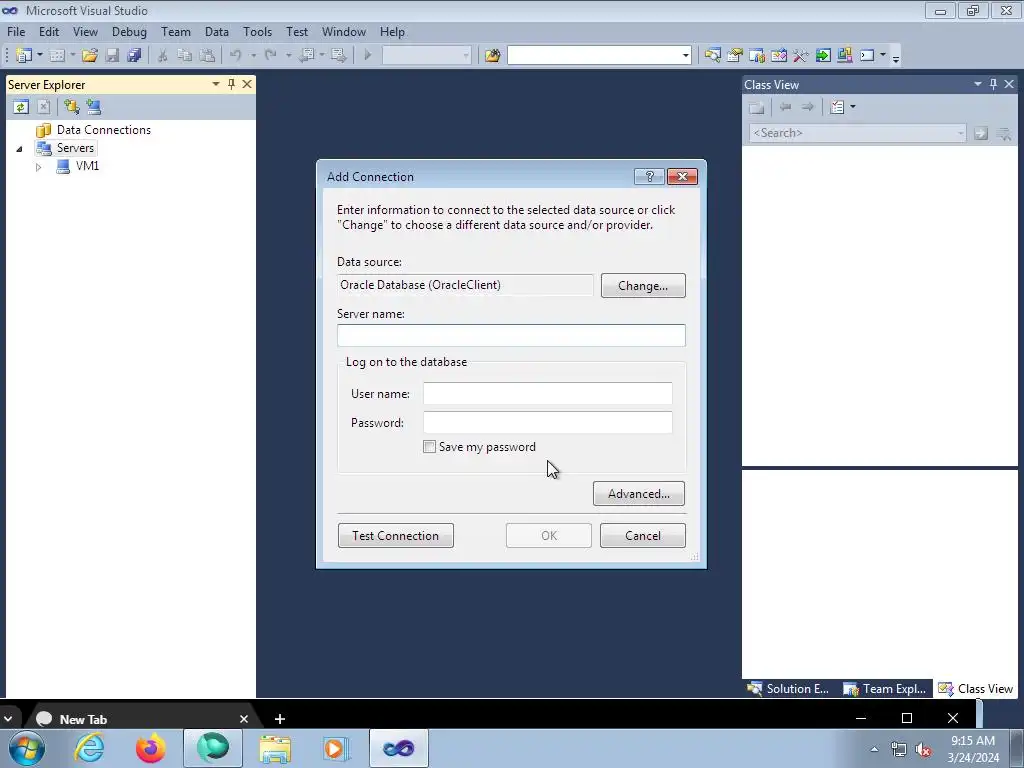Open Properties Window from the toolbar icon
This screenshot has height=768, width=1024.
point(735,56)
